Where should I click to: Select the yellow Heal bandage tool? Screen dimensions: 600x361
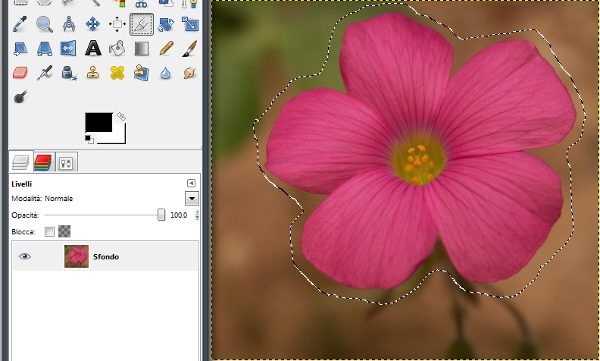pos(117,73)
